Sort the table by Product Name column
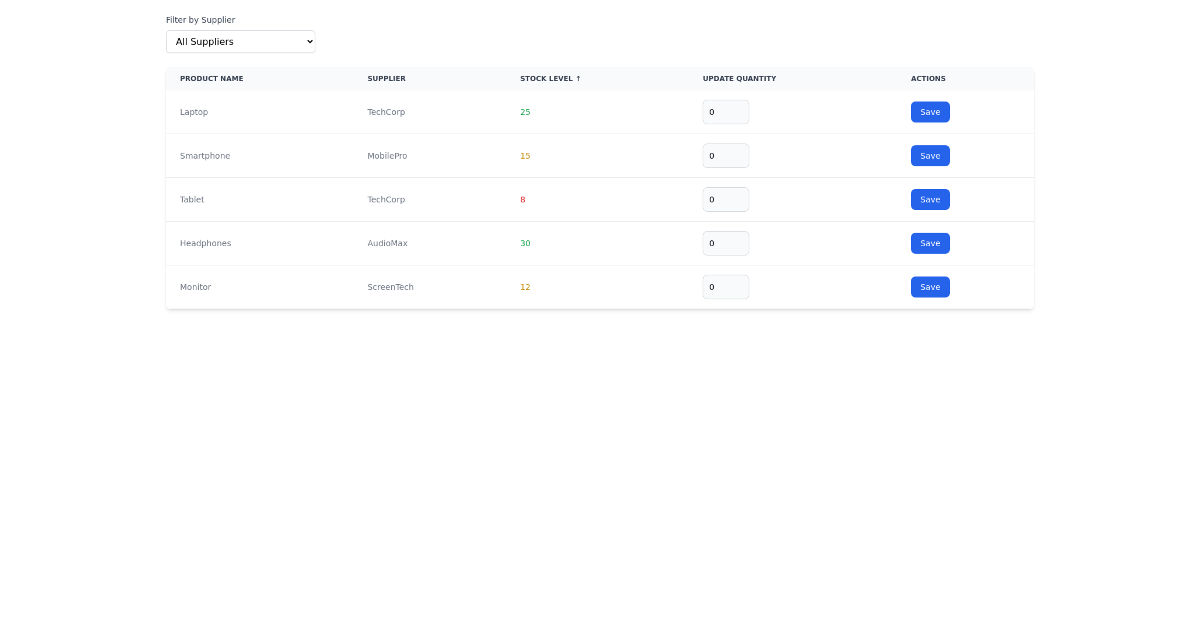Image resolution: width=1200 pixels, height=630 pixels. coord(211,78)
